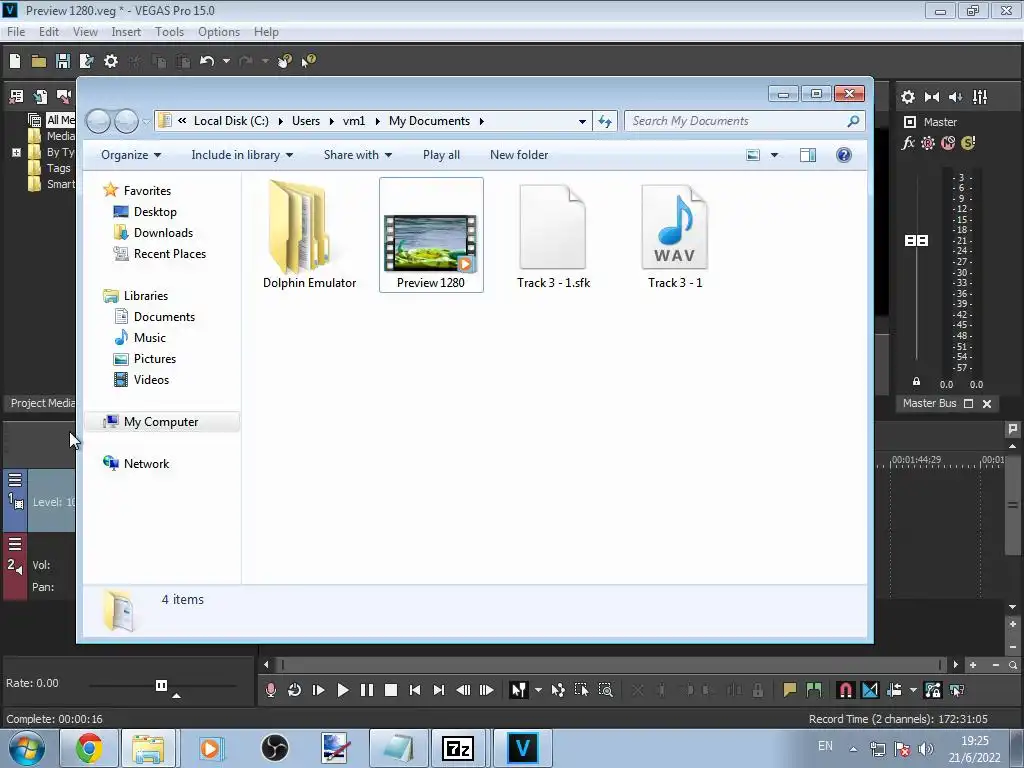Screen dimensions: 1024x768
Task: Open the change view options arrow
Action: [774, 155]
